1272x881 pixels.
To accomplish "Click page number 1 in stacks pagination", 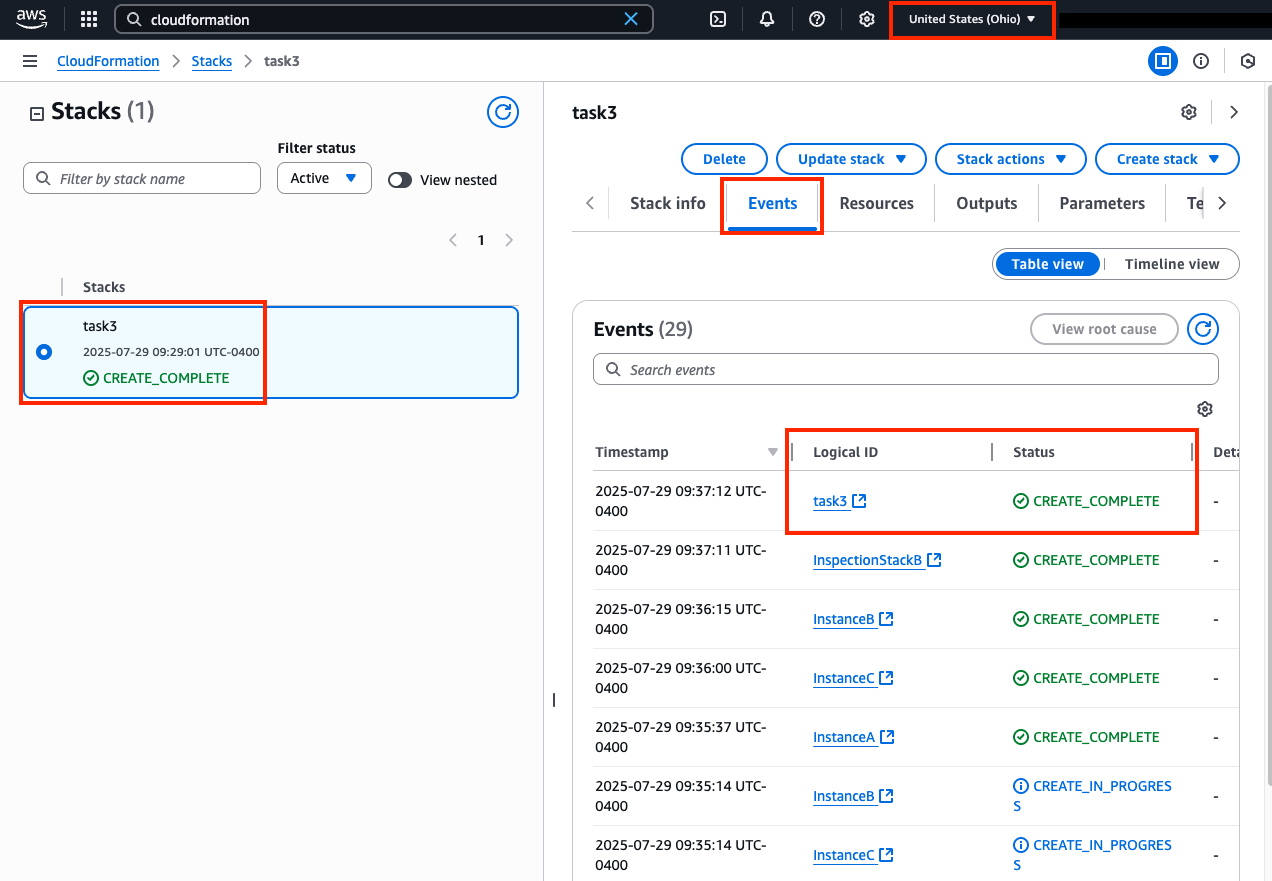I will (481, 240).
